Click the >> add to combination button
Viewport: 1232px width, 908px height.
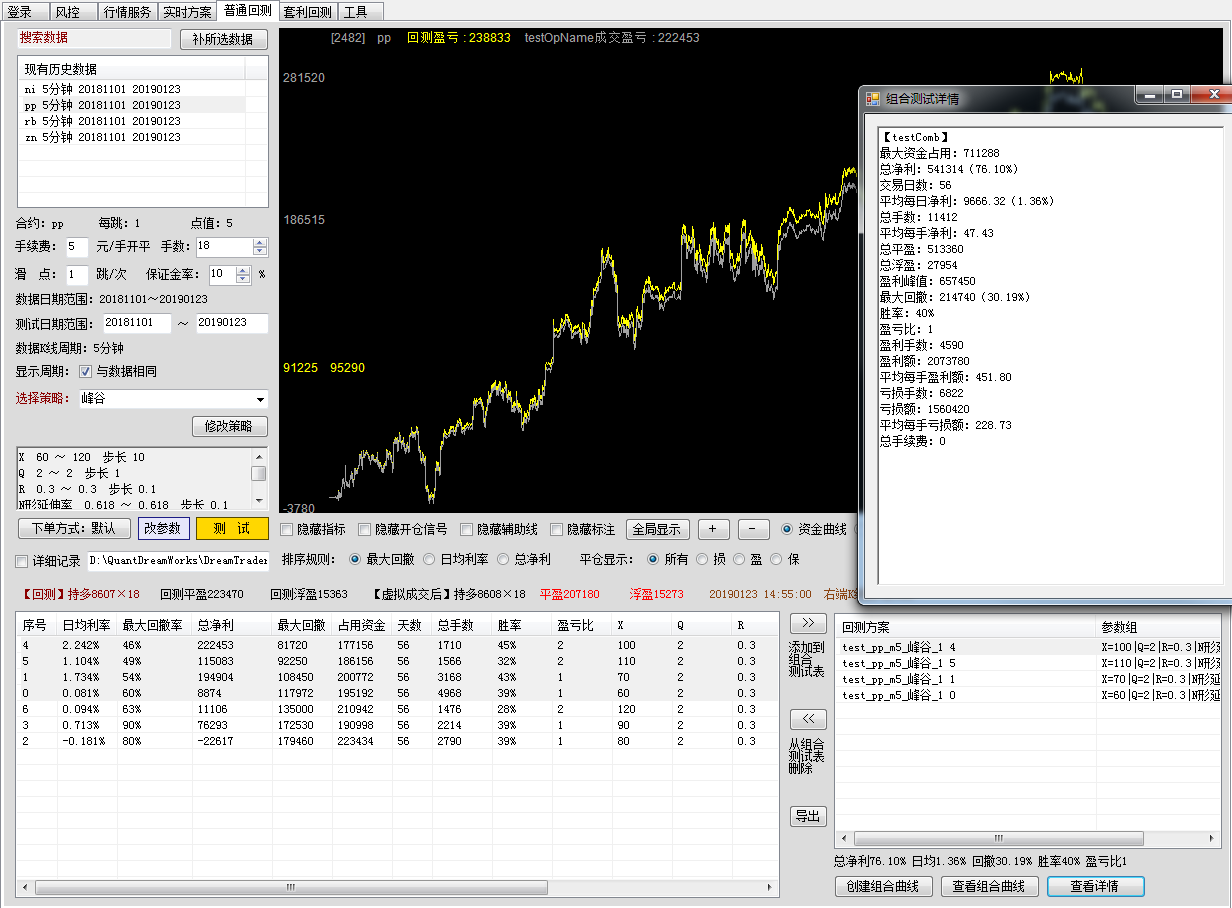coord(808,624)
